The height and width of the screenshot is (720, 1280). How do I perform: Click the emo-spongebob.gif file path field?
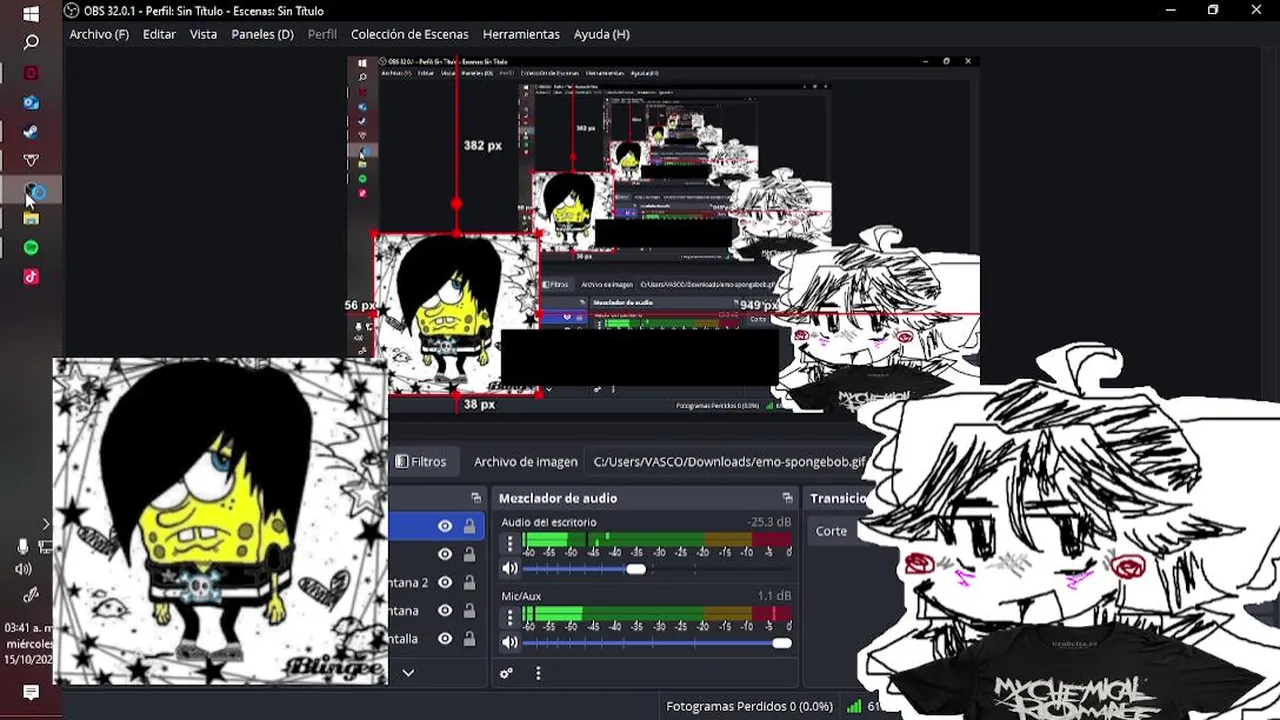[x=729, y=461]
